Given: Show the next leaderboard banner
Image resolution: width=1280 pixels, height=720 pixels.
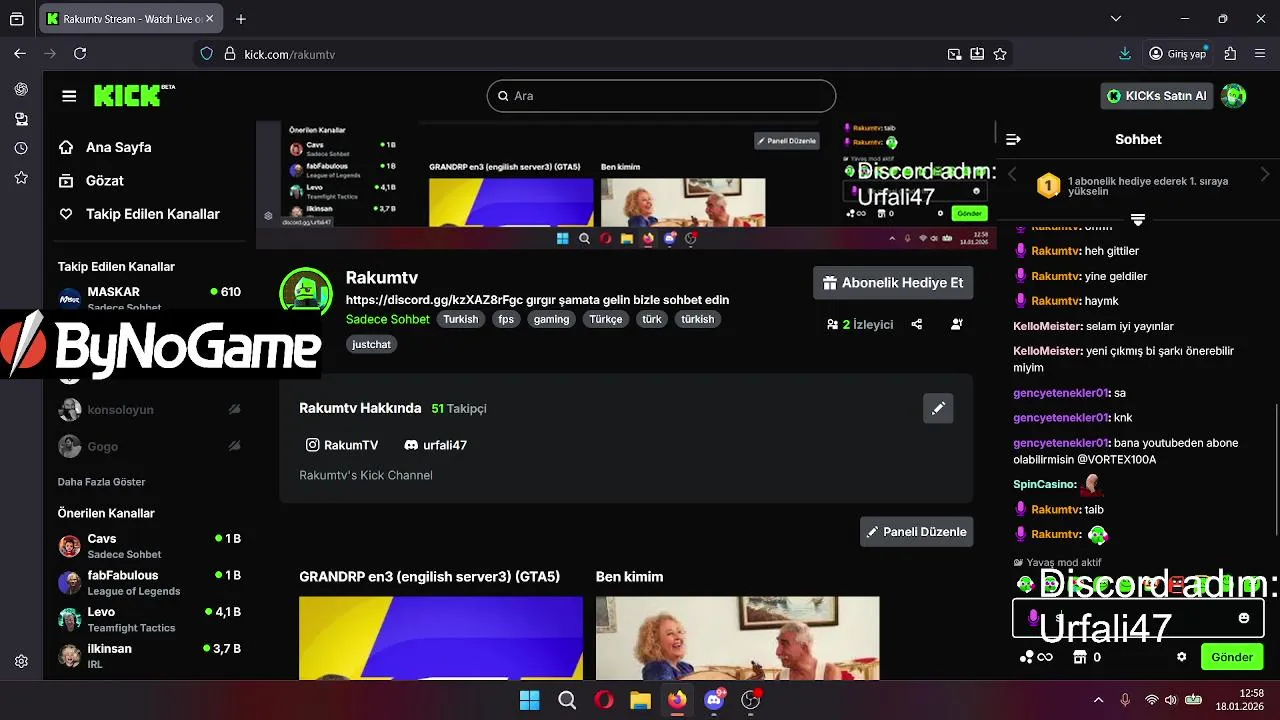Looking at the screenshot, I should coord(1264,174).
